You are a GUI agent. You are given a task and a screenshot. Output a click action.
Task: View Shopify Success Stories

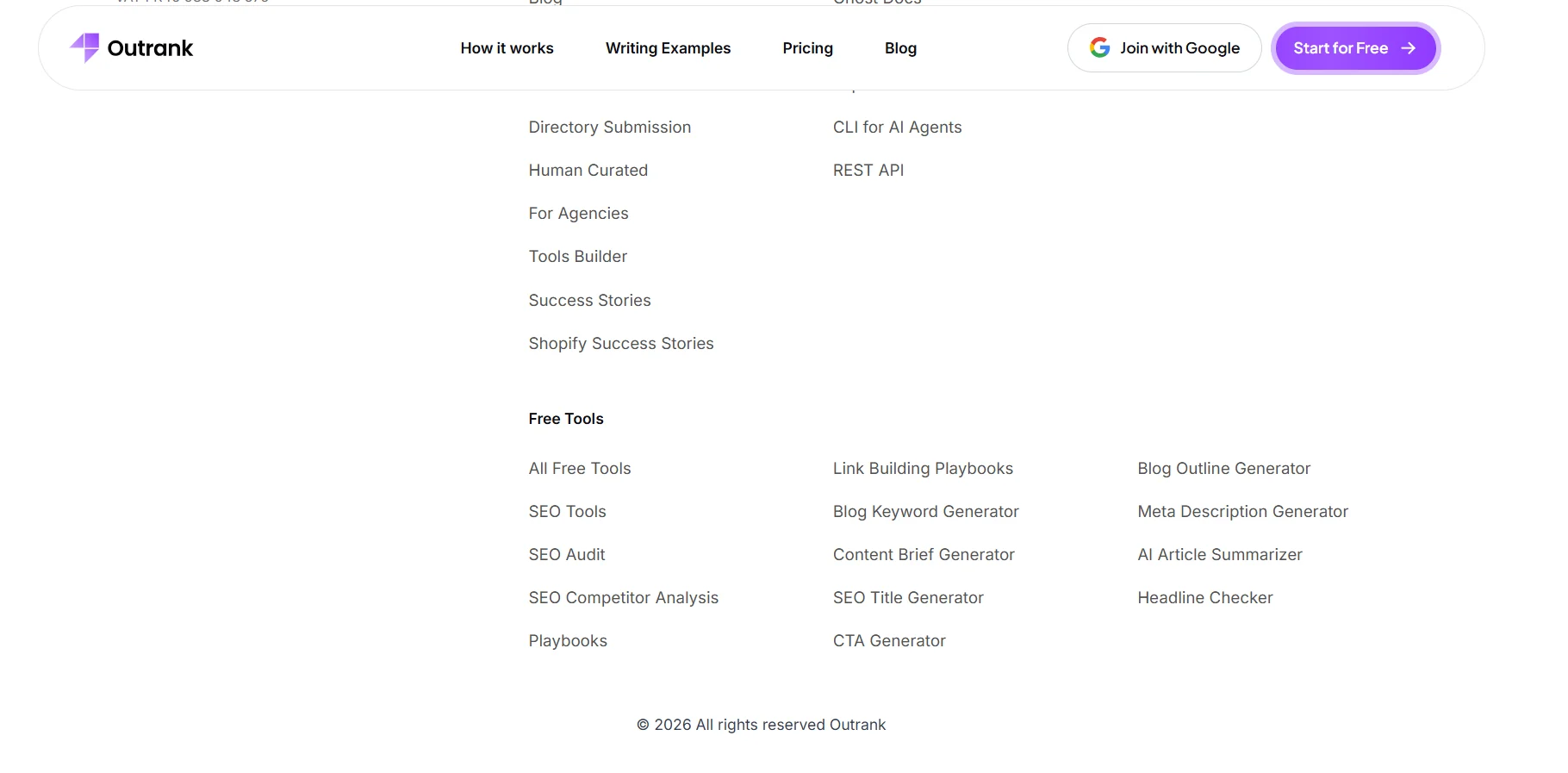click(621, 344)
